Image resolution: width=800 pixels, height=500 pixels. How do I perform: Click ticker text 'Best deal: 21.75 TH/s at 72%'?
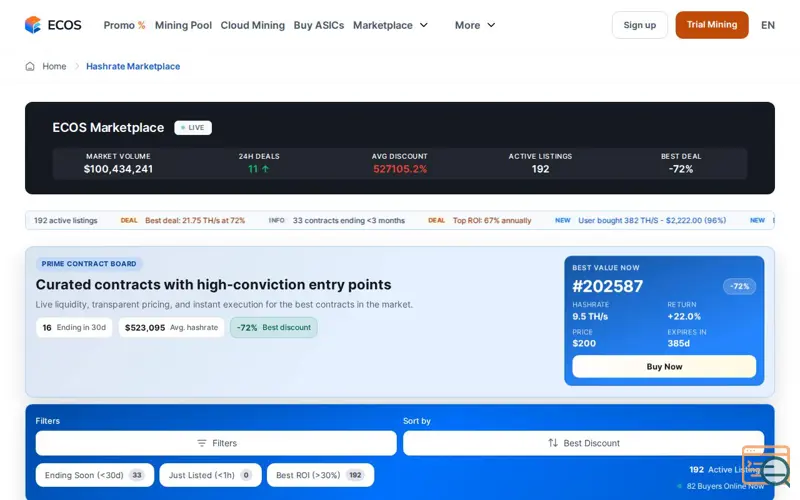pos(195,220)
